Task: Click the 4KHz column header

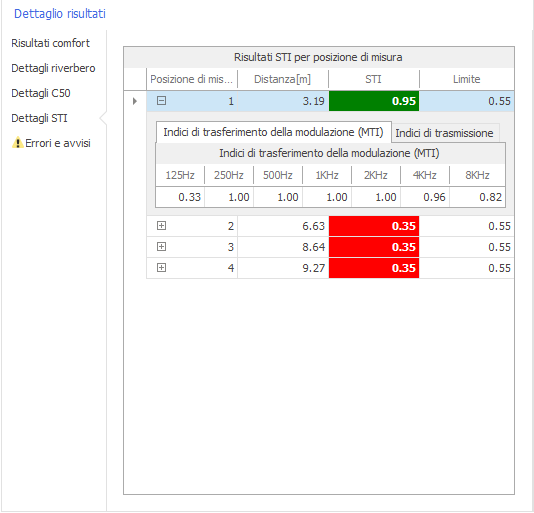Action: pos(425,175)
